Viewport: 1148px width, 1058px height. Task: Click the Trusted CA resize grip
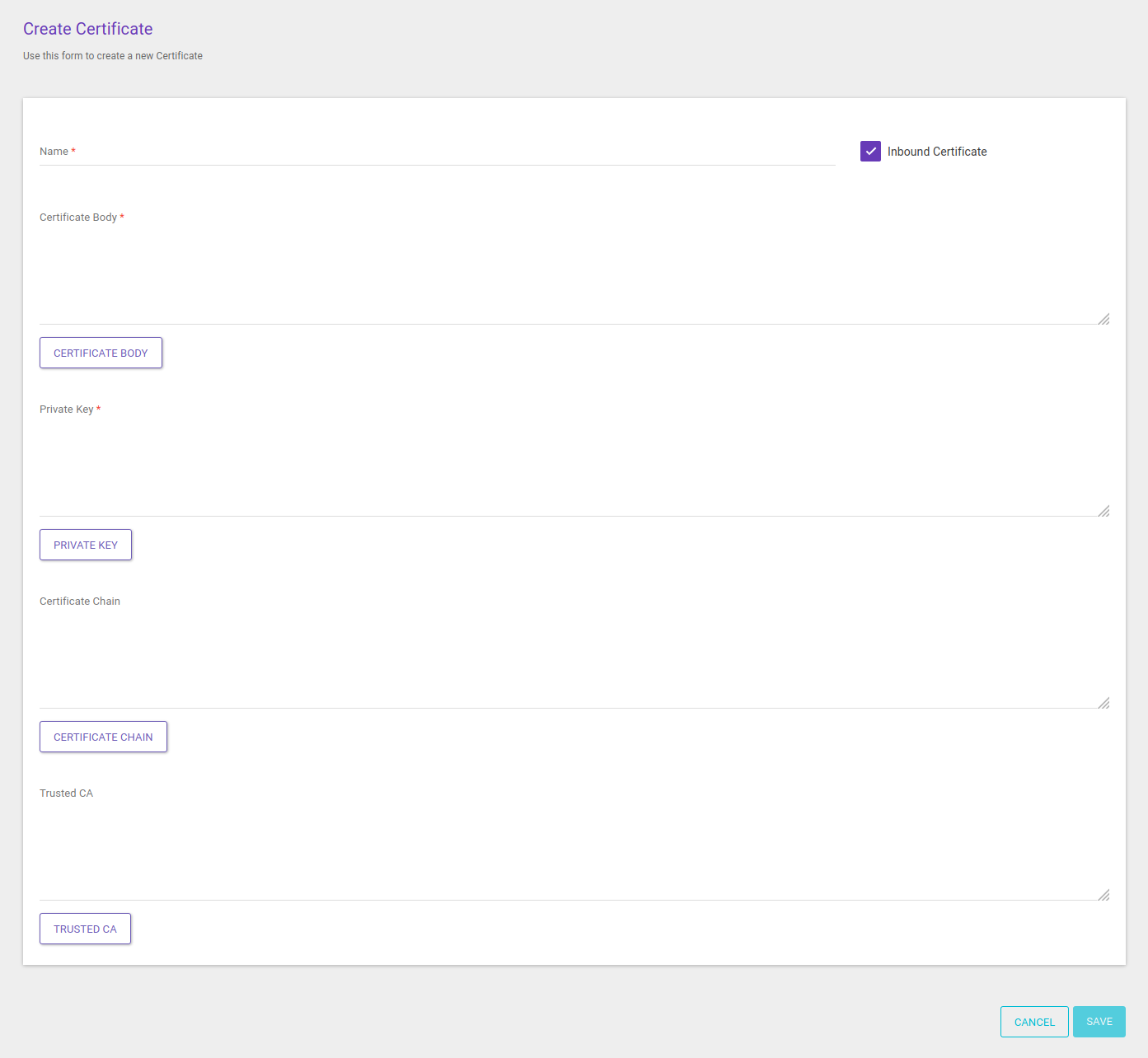[x=1103, y=894]
